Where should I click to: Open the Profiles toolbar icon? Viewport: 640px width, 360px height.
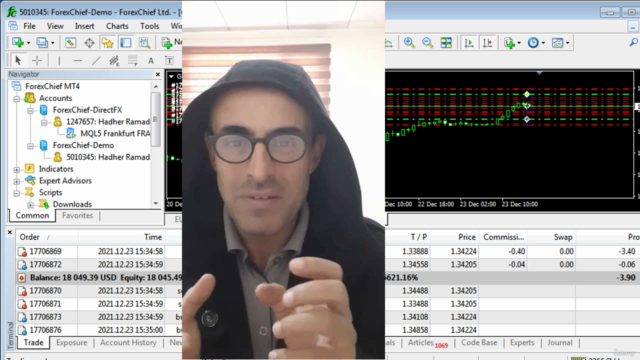[x=42, y=42]
